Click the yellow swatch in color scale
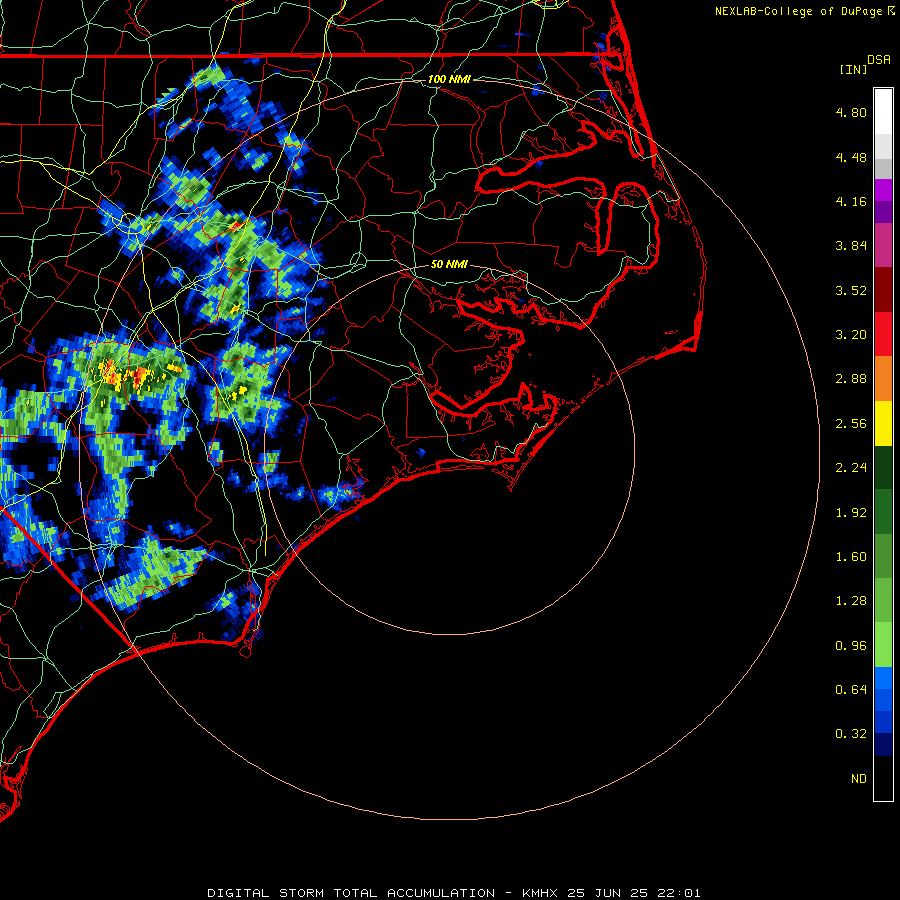 pyautogui.click(x=883, y=423)
